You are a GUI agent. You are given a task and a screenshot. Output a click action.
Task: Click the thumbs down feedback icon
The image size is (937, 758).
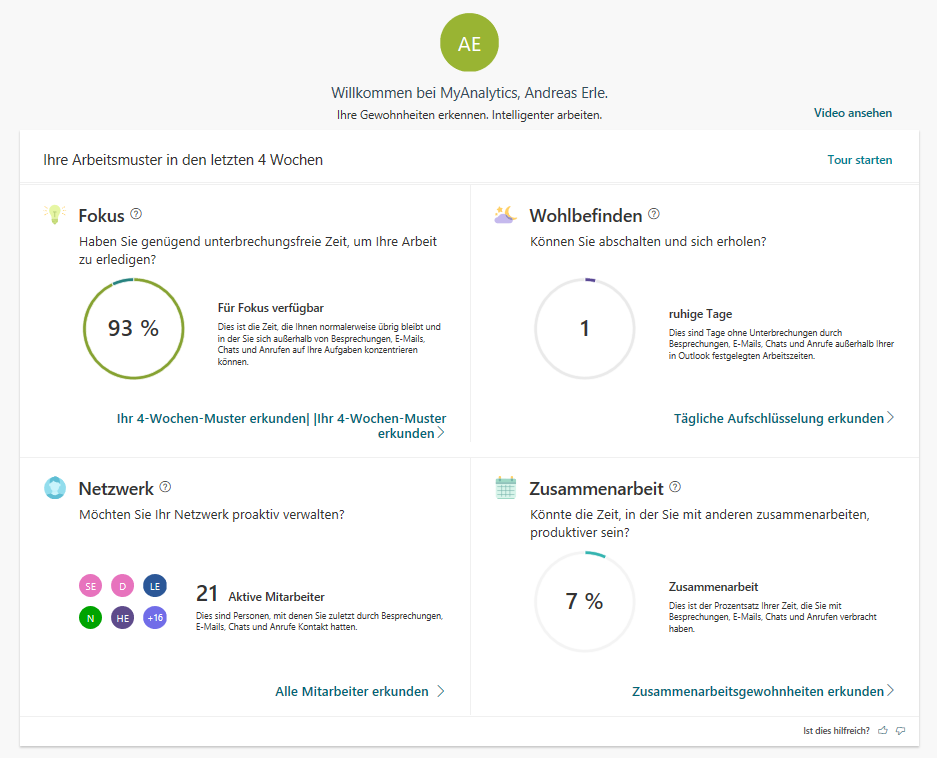901,731
